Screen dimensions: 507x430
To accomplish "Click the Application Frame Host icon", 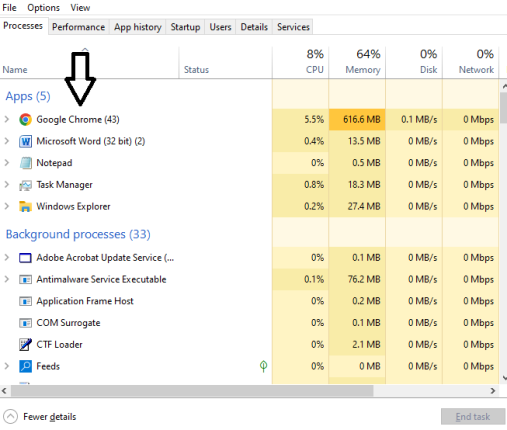I will pos(25,301).
